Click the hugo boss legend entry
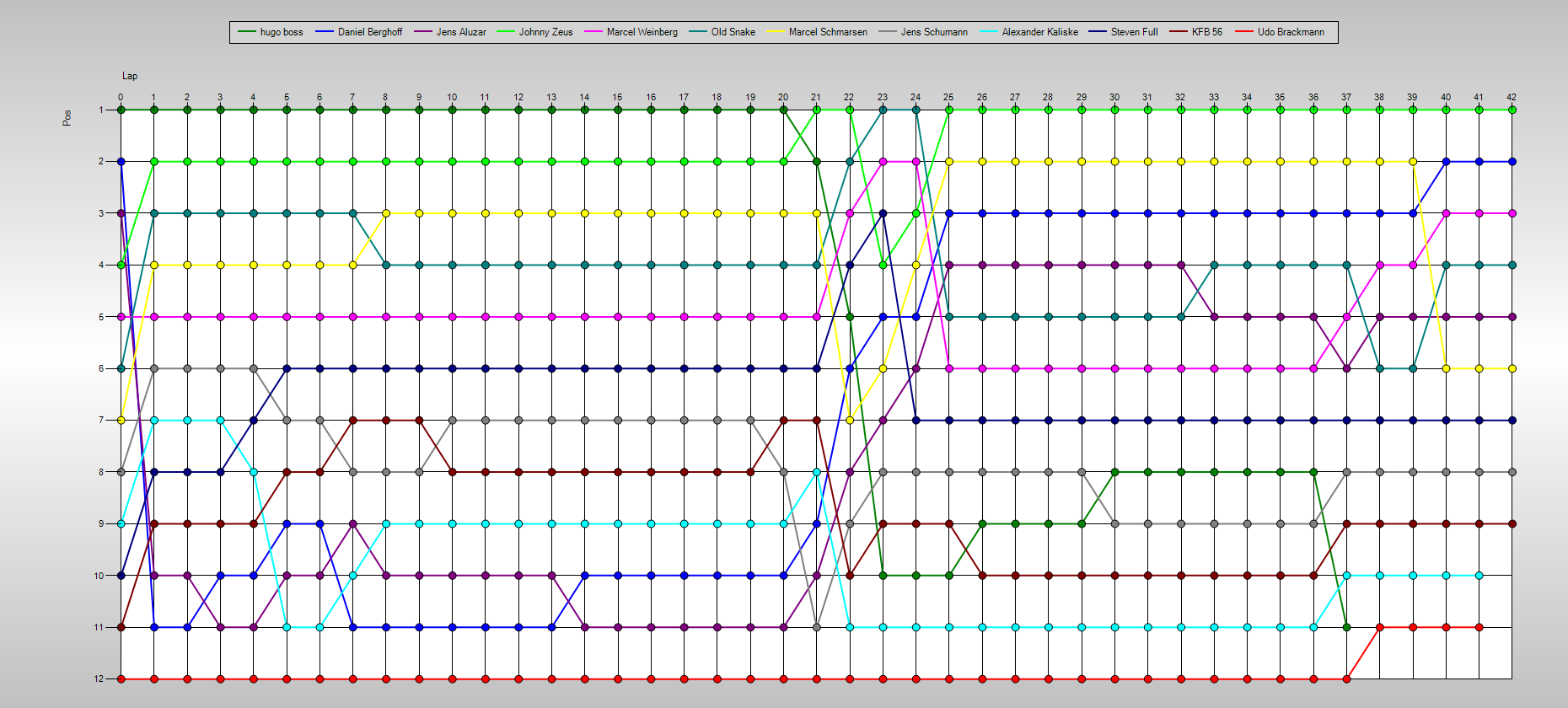1568x708 pixels. point(270,32)
